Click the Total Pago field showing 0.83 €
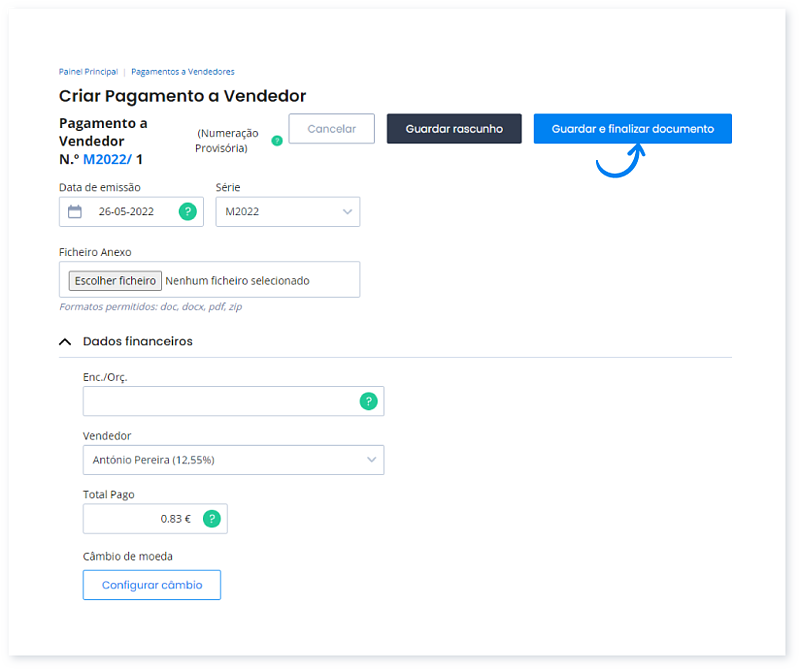Image resolution: width=800 pixels, height=670 pixels. [140, 519]
